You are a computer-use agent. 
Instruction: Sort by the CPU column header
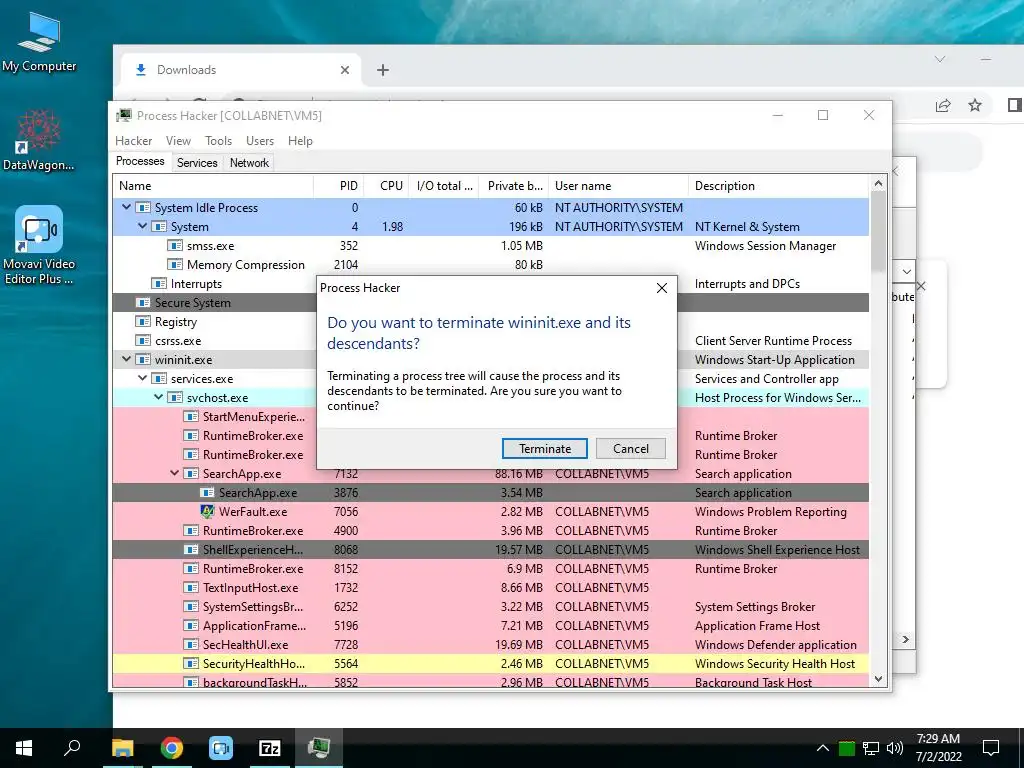pos(386,185)
